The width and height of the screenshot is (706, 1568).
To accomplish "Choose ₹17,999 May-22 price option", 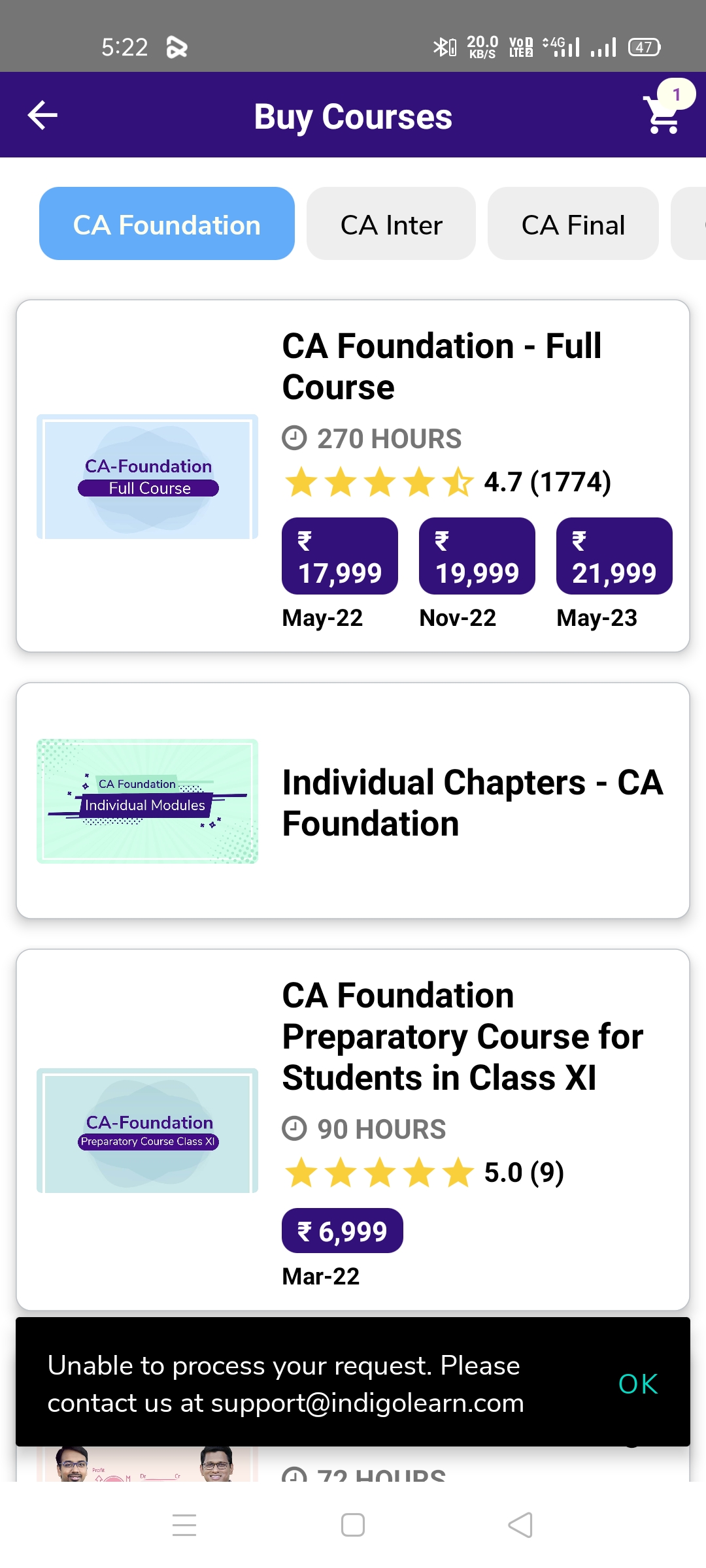I will click(x=339, y=557).
